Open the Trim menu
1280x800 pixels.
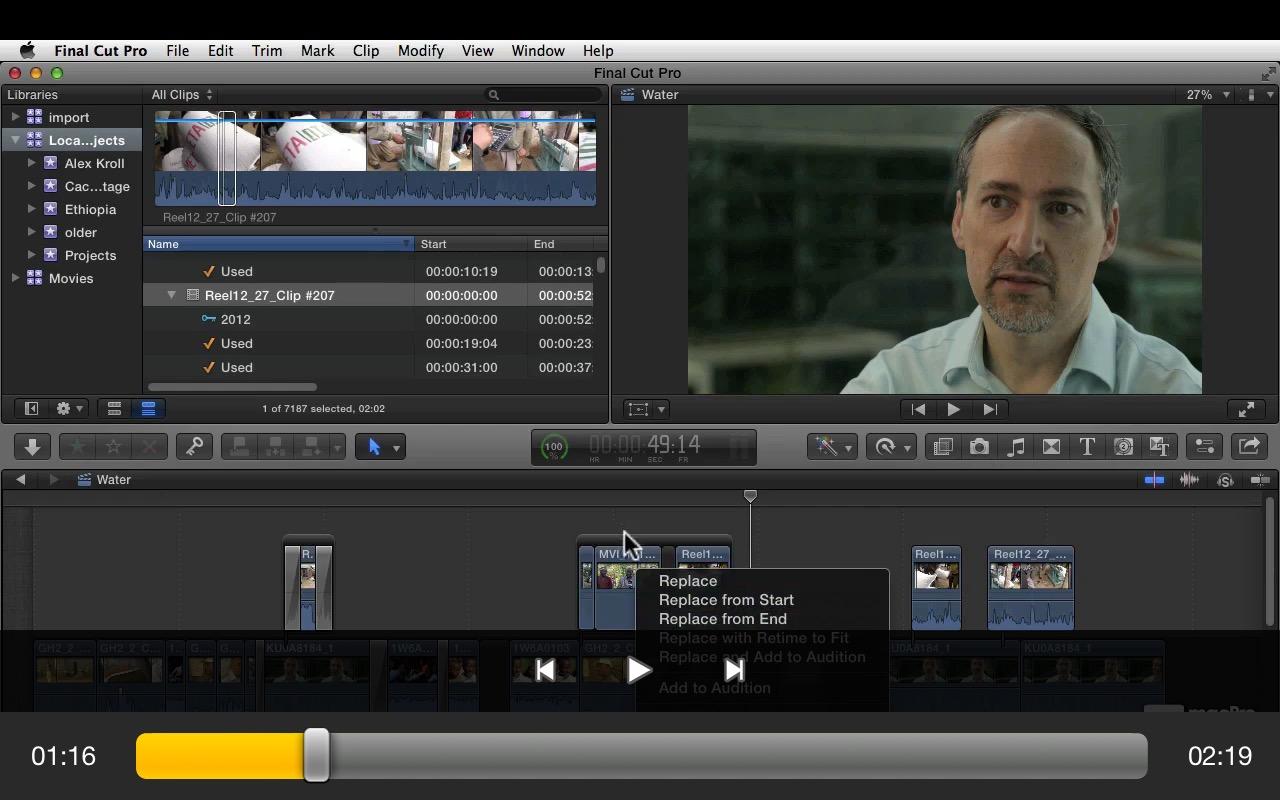pyautogui.click(x=266, y=51)
